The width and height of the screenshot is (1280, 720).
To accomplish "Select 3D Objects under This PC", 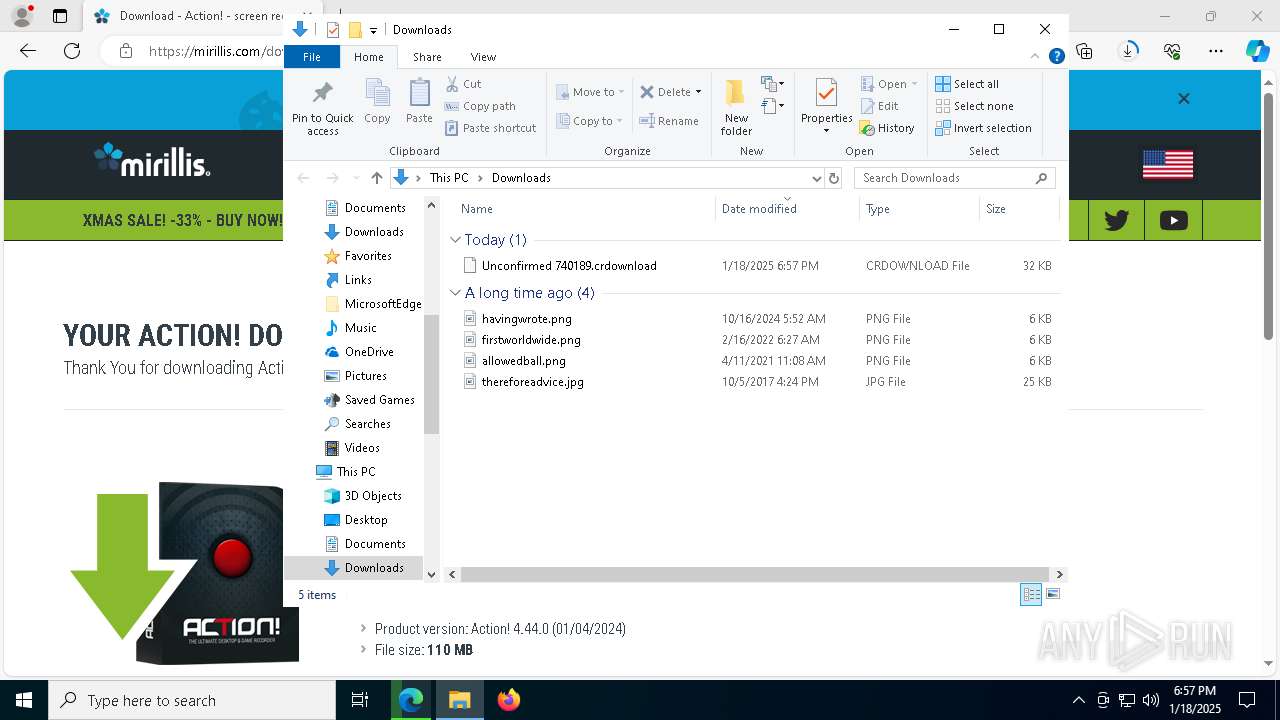I will pos(373,496).
